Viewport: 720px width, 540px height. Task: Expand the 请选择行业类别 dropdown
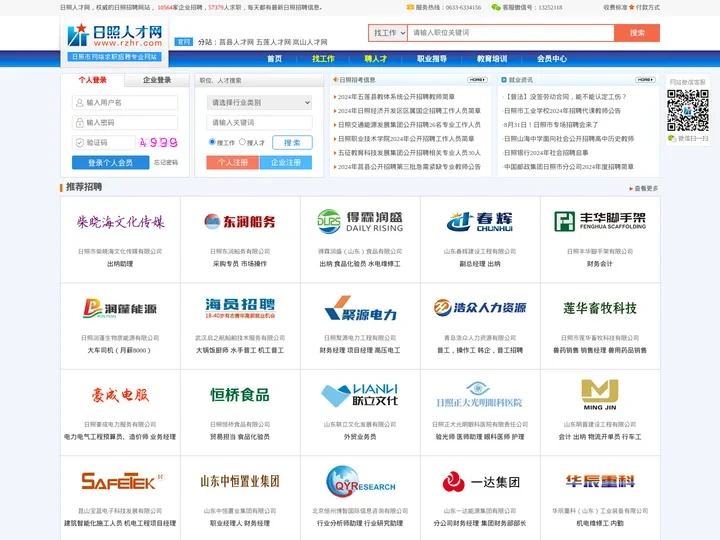259,102
